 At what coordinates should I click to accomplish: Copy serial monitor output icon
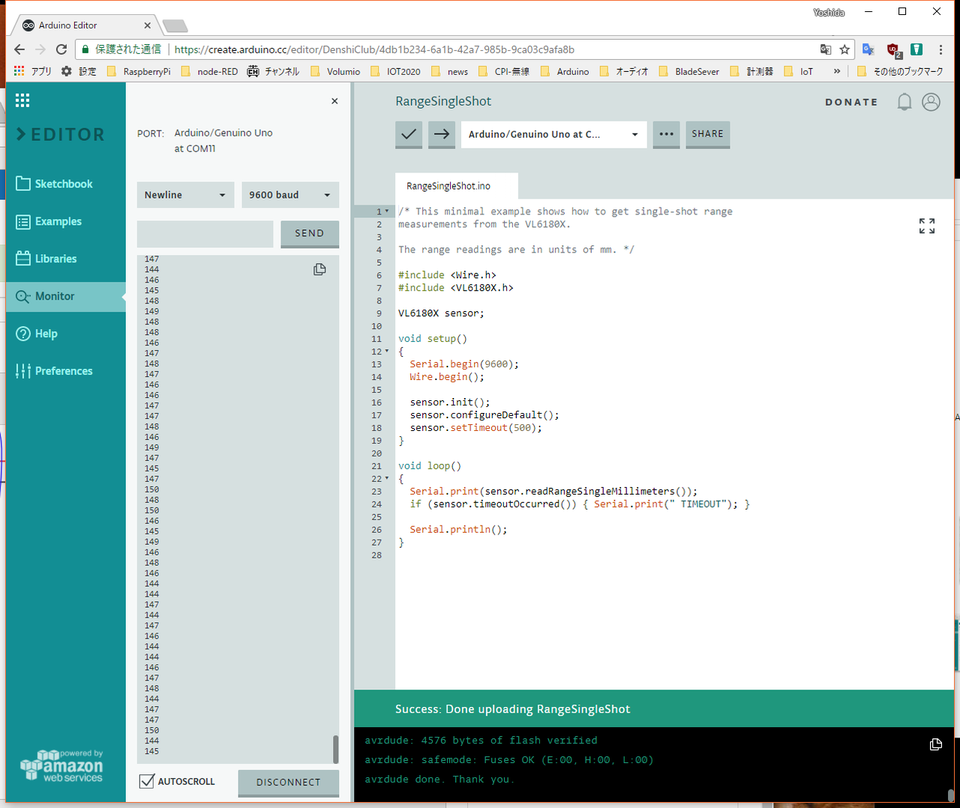[320, 269]
